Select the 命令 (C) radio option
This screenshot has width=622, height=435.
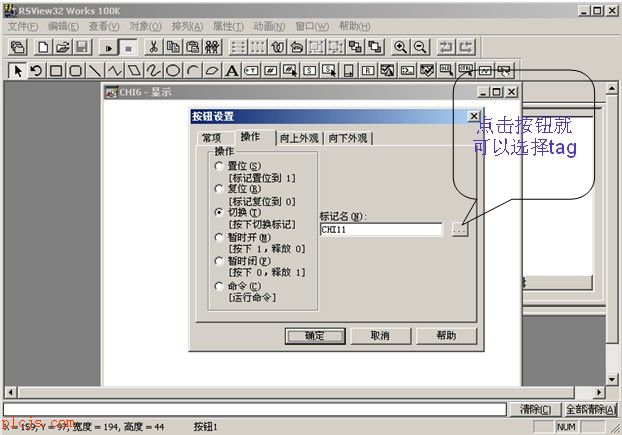coord(237,286)
